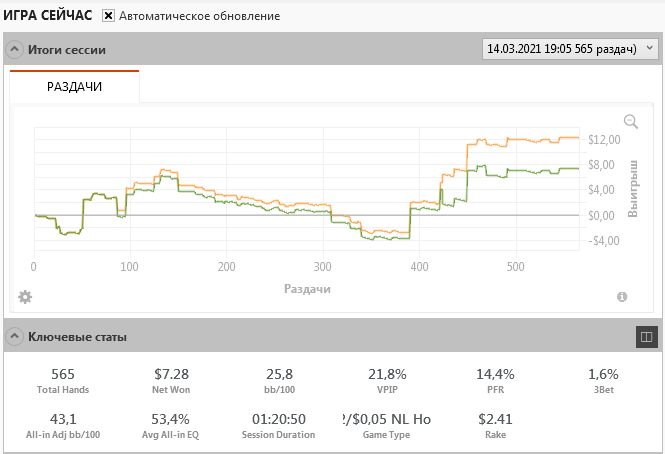Open graph settings gear icon

(x=25, y=297)
